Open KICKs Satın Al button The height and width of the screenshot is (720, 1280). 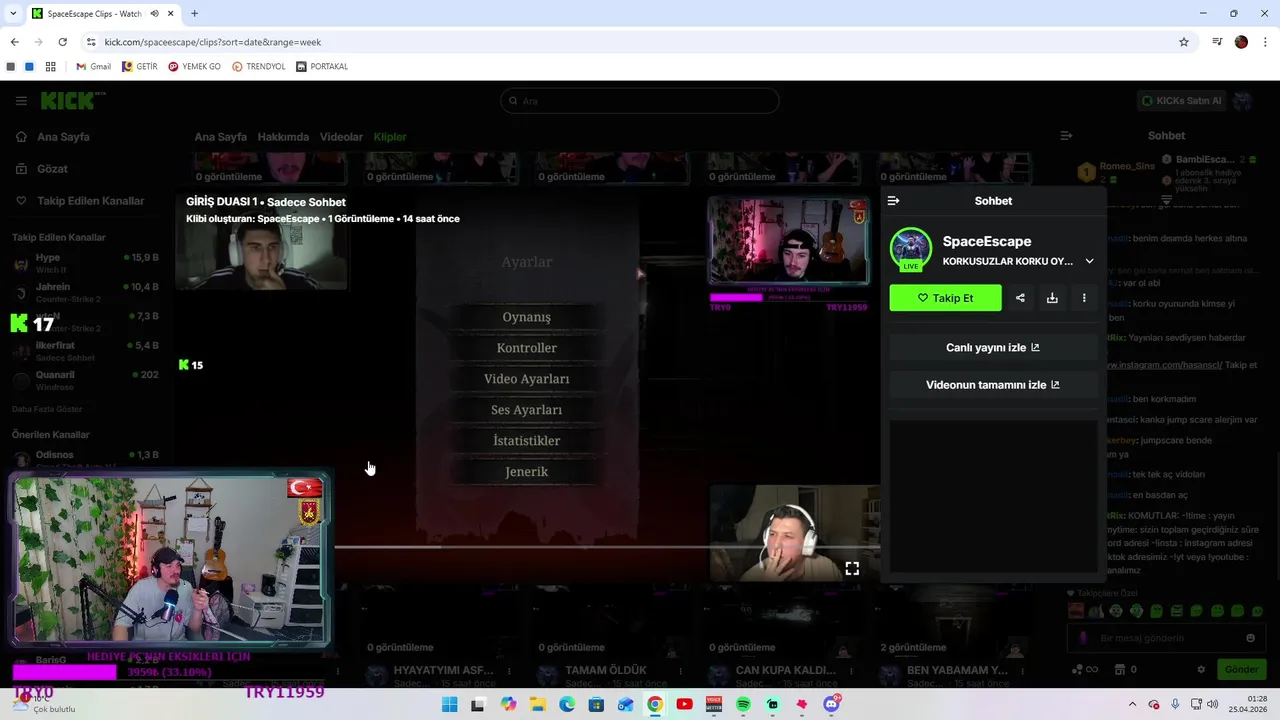1181,101
